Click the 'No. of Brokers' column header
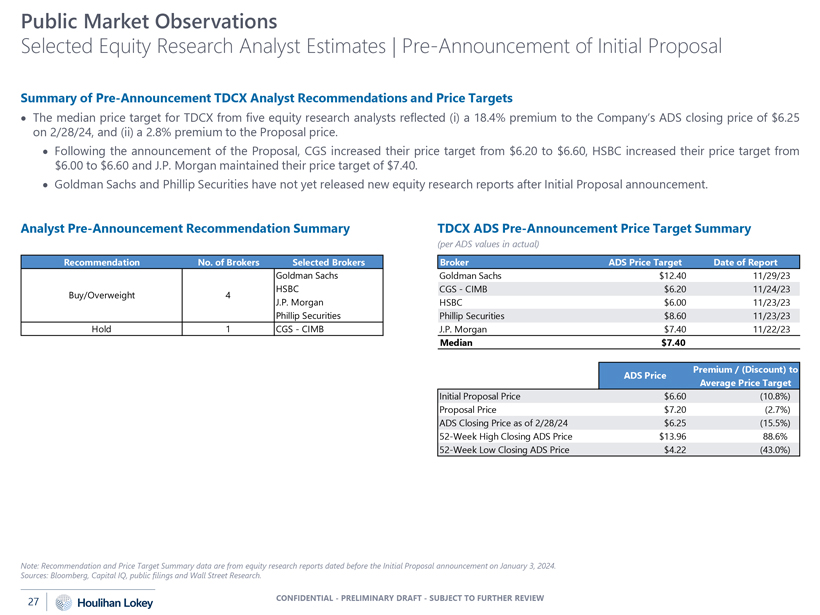Screen dimensions: 820x615 click(x=229, y=263)
